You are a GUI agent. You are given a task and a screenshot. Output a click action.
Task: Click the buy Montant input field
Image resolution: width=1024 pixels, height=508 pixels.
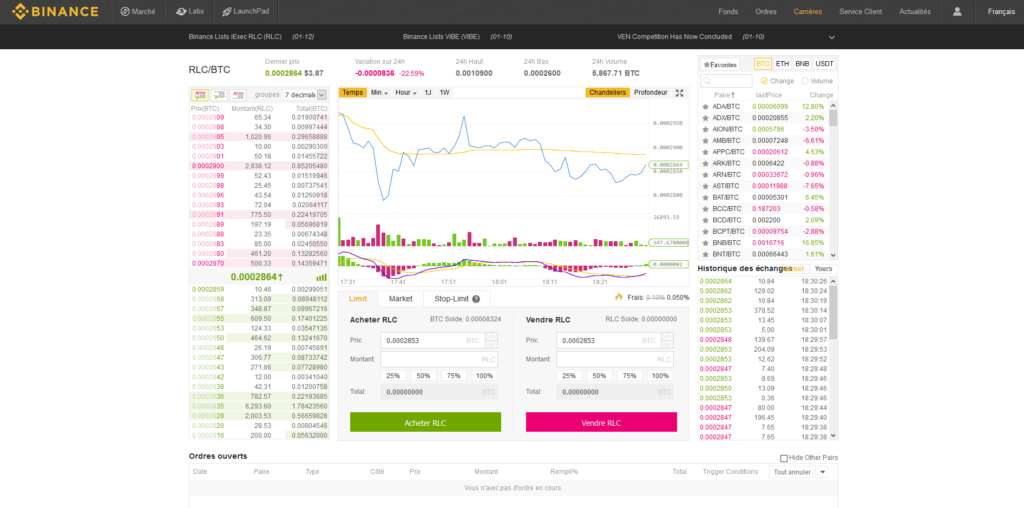coord(439,359)
